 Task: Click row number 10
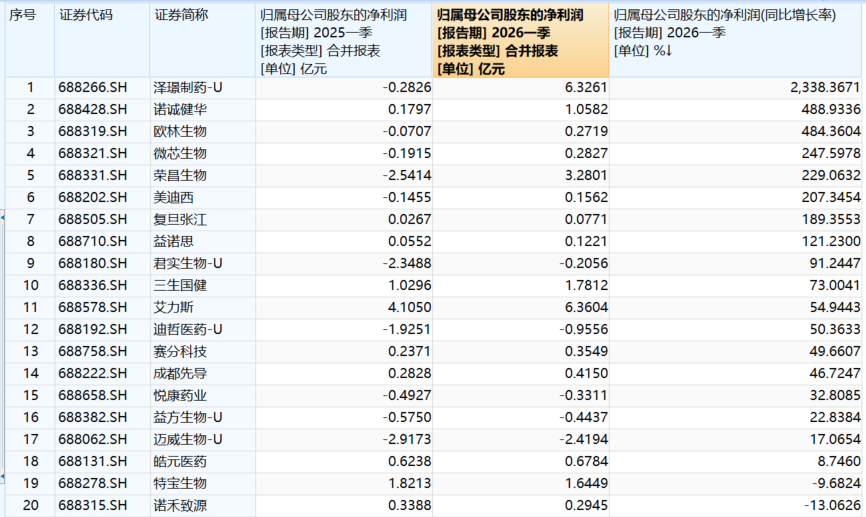pos(30,284)
